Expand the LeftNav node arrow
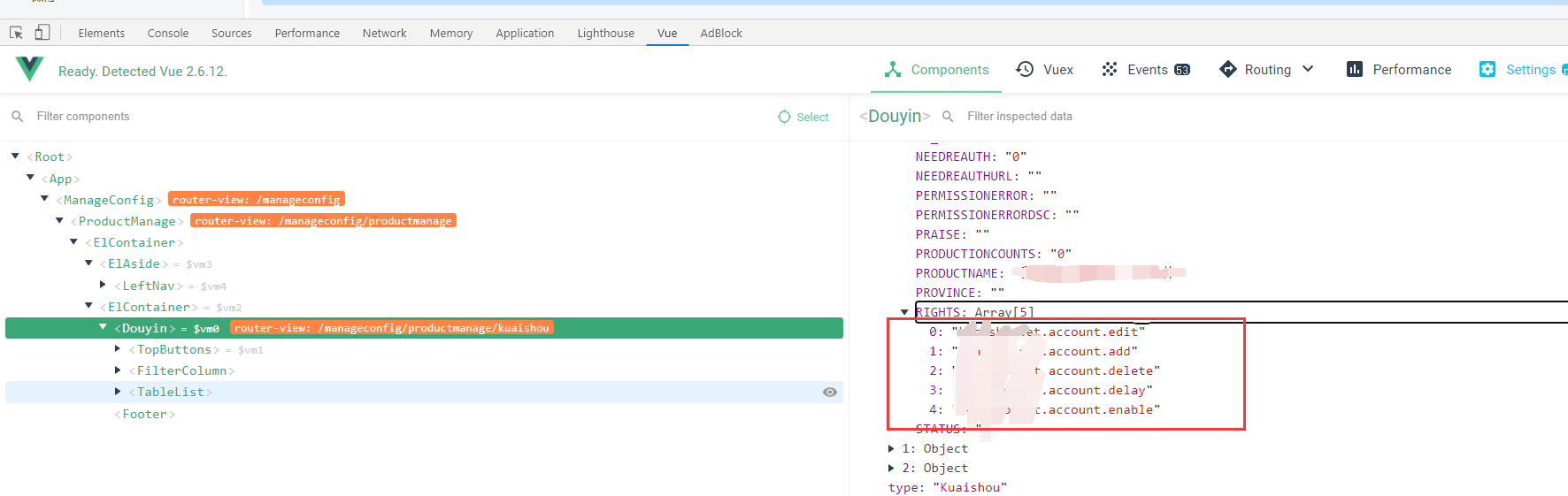Screen dimensions: 1568x496 (104, 285)
